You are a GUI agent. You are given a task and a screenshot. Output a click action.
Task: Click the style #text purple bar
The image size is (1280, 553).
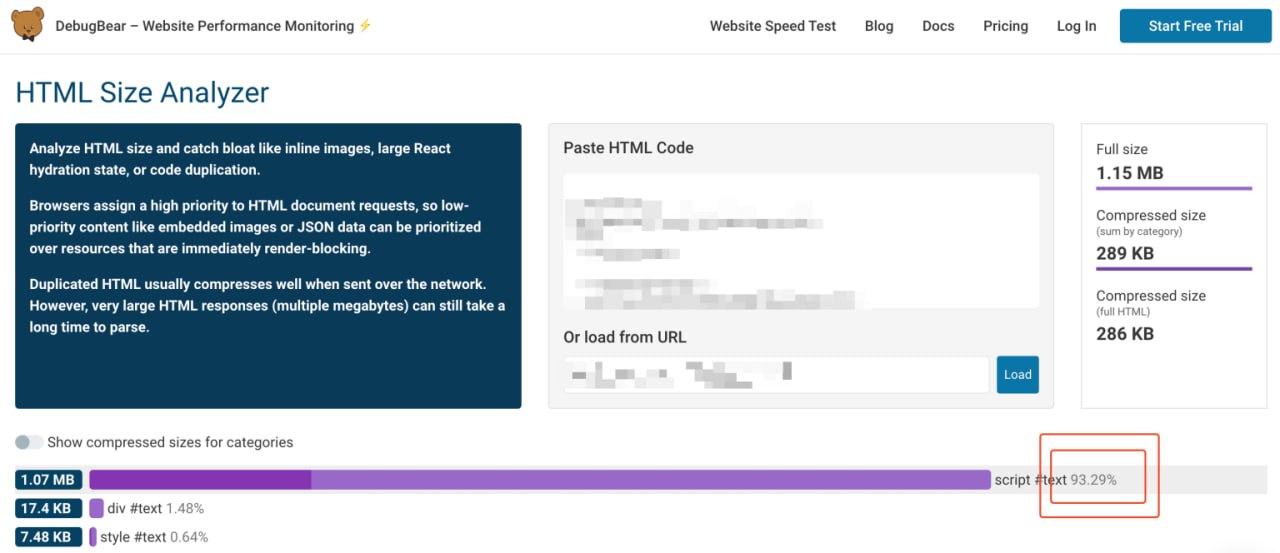[93, 537]
